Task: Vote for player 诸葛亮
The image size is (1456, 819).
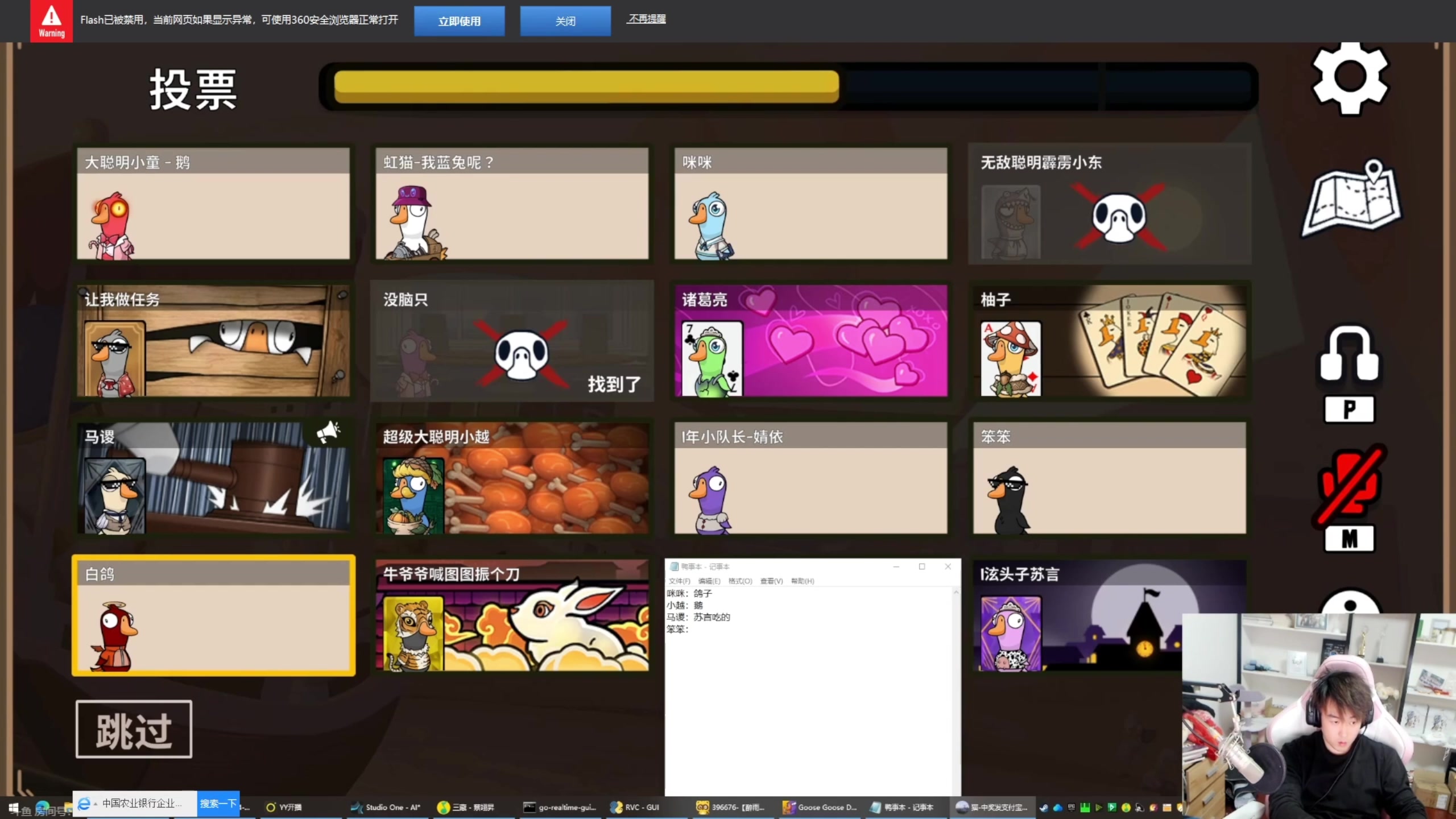Action: pos(810,341)
